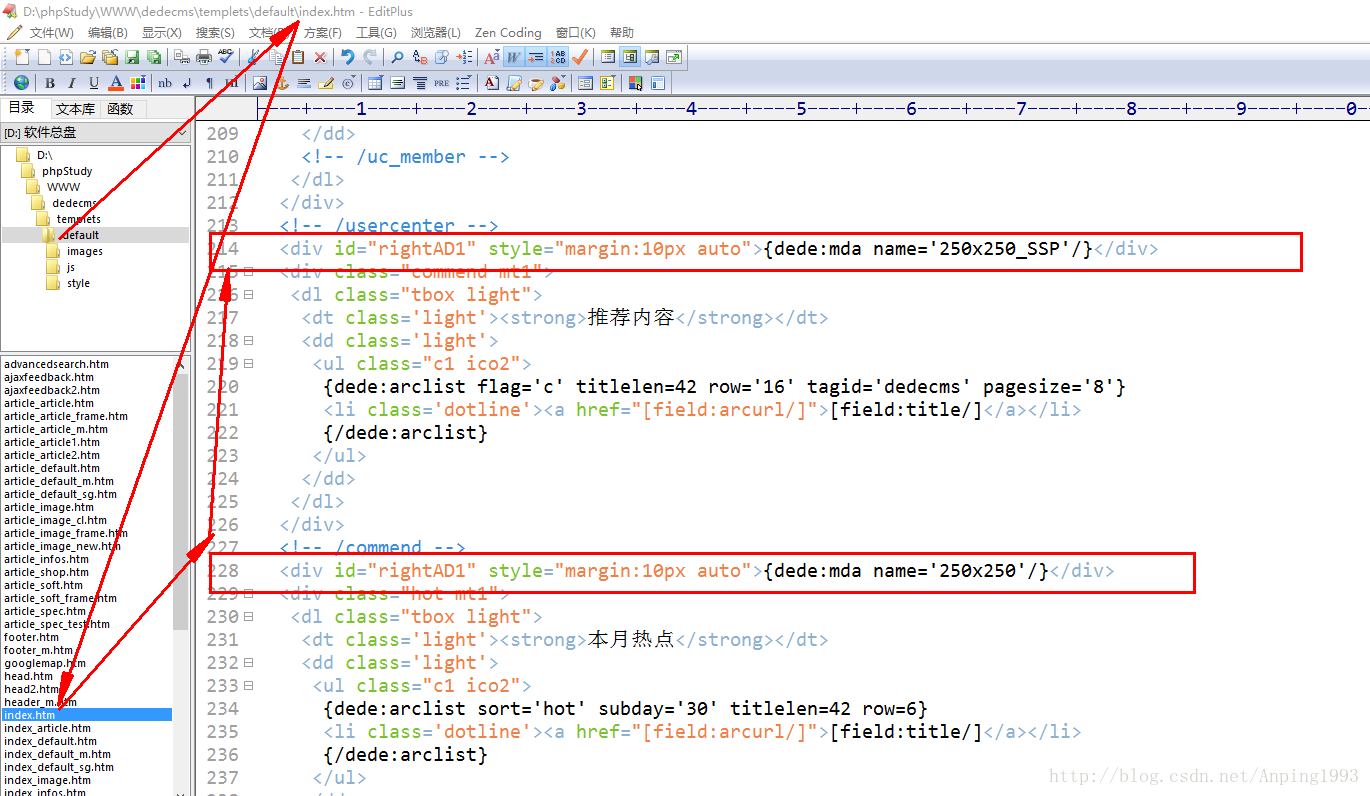Click the Redo arrow icon
This screenshot has height=796, width=1370.
pos(370,57)
